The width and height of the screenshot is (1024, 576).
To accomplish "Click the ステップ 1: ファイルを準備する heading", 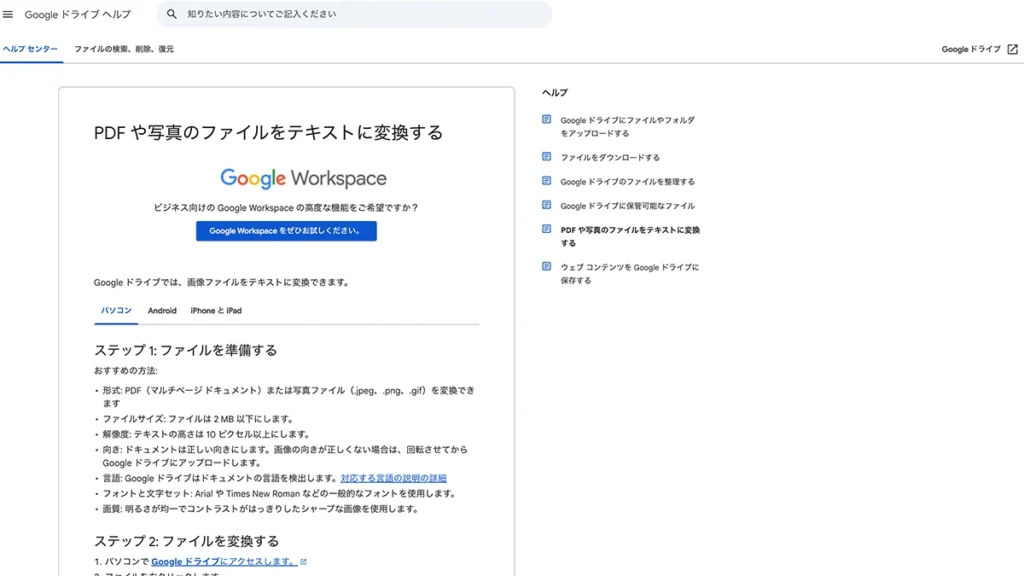I will click(x=185, y=351).
